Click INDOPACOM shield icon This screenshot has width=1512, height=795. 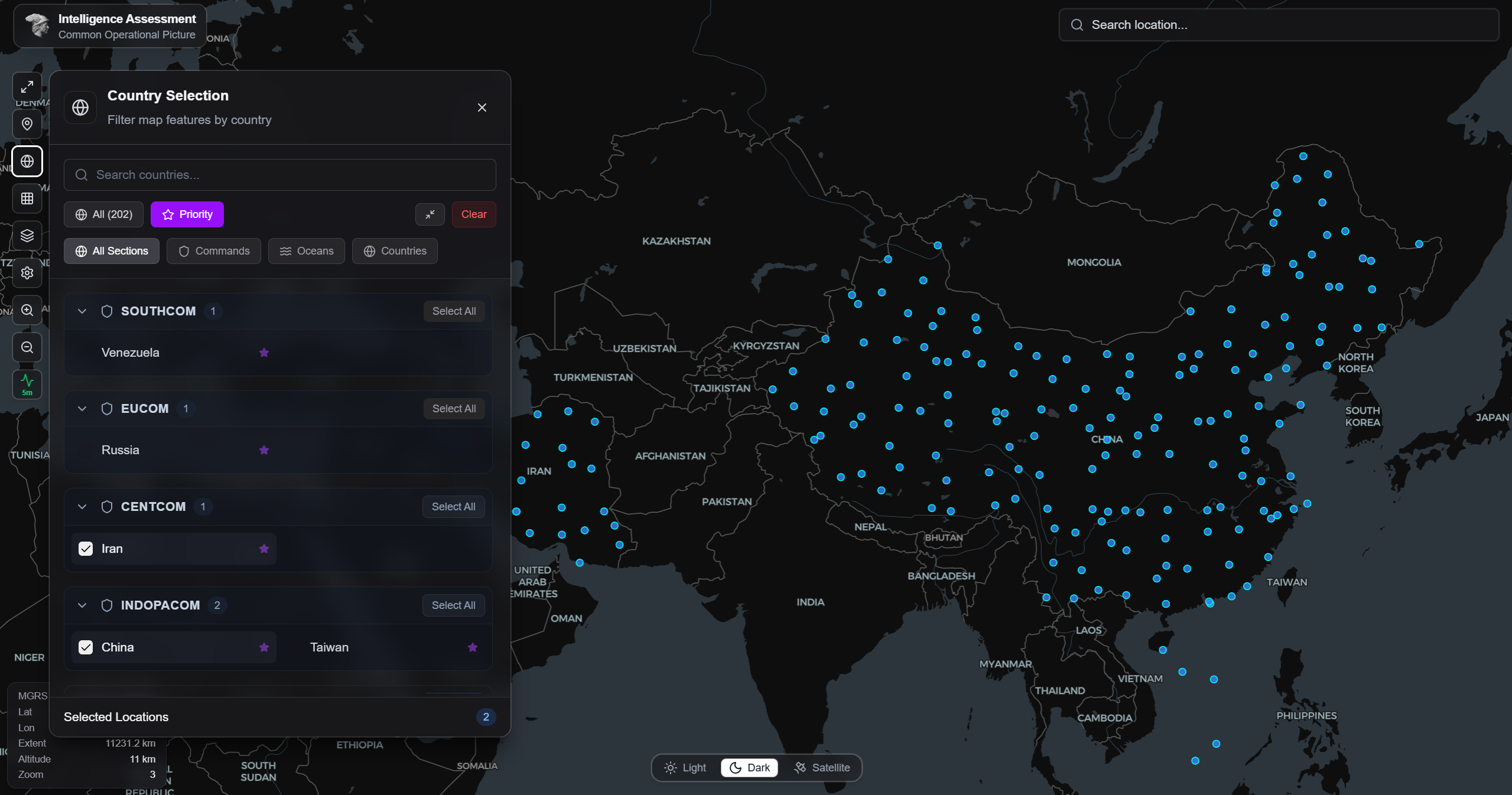(x=107, y=605)
